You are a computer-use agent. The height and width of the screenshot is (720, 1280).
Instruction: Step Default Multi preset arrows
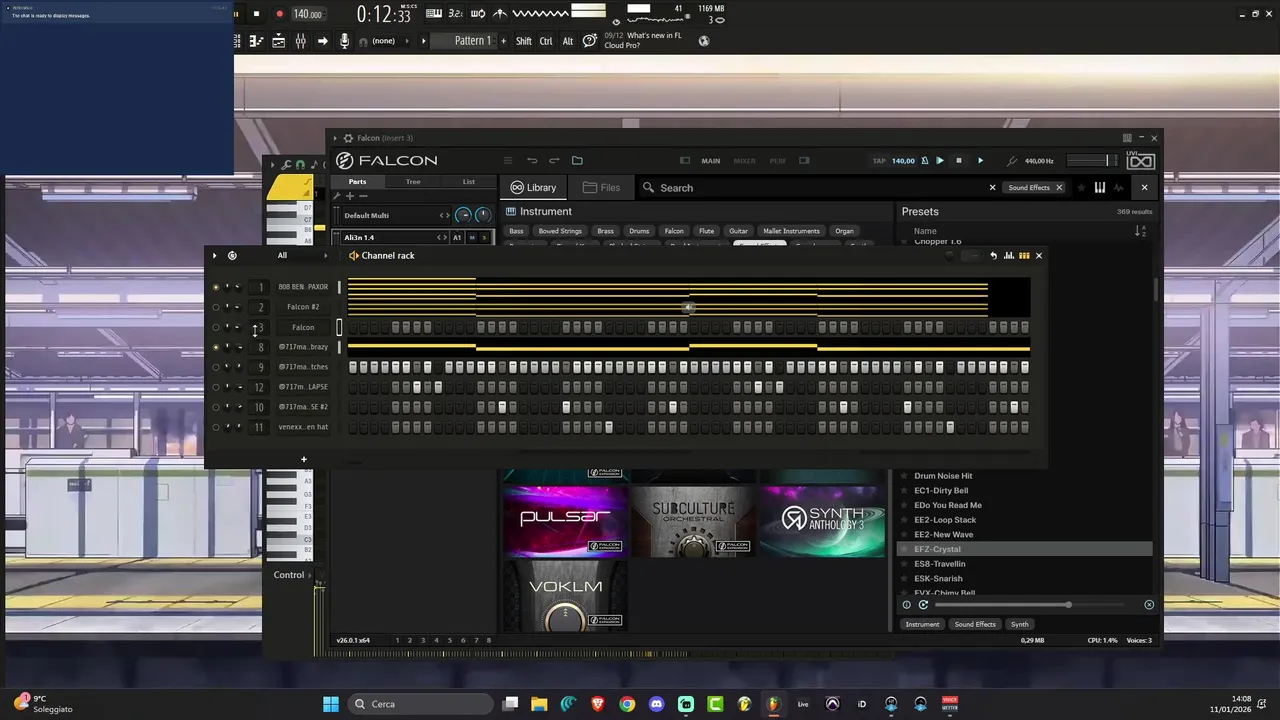[444, 215]
